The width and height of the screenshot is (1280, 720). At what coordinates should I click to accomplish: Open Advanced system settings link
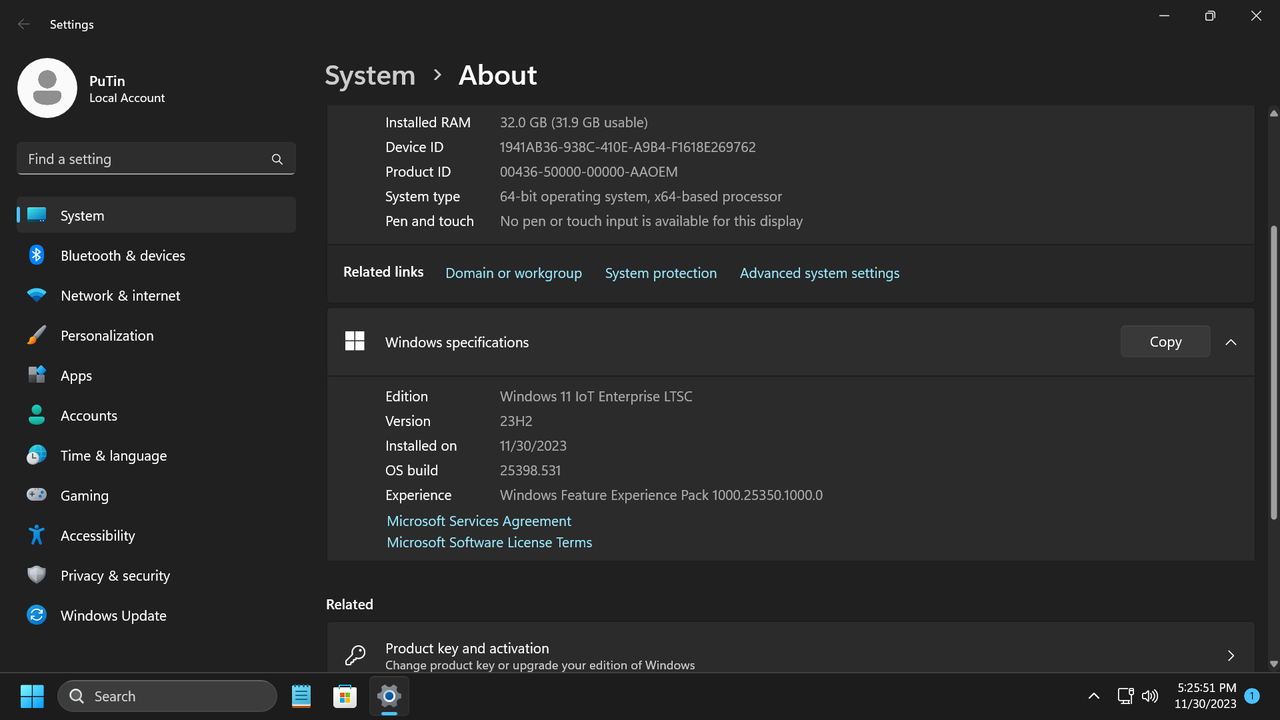tap(819, 272)
